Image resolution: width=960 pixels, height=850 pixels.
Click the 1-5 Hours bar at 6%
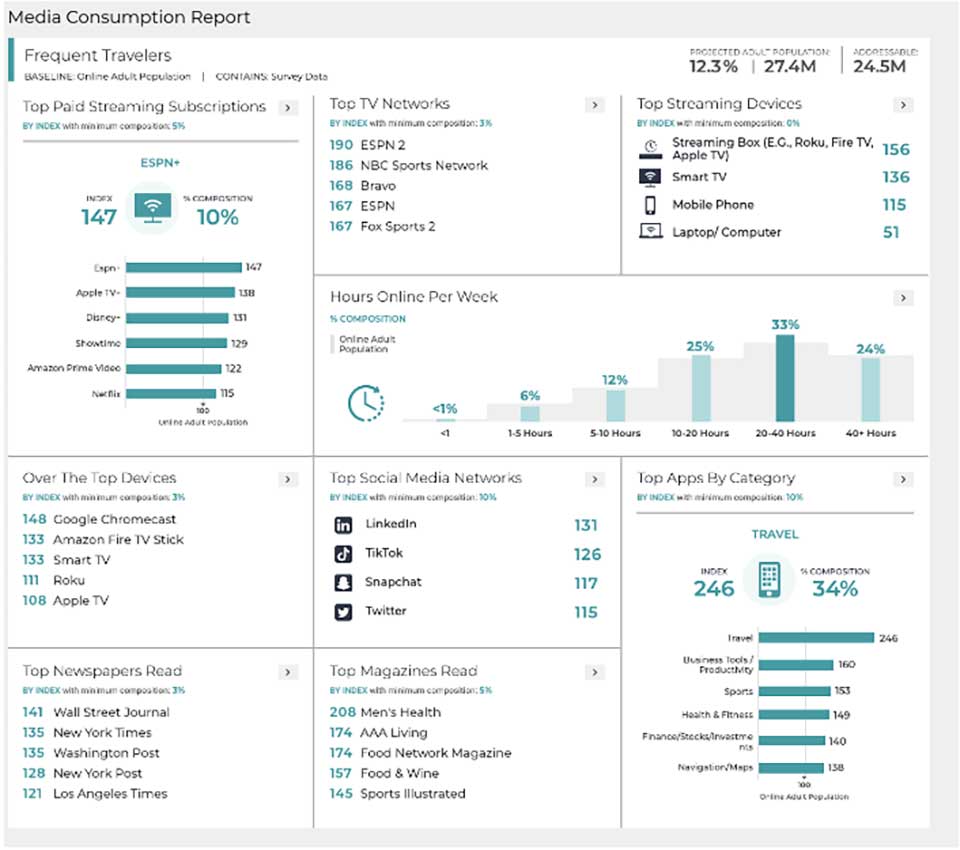pos(530,413)
